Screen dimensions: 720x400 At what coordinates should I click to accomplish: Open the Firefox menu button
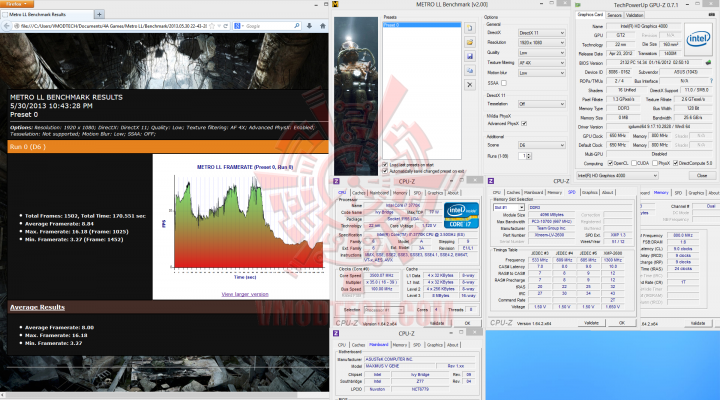(17, 4)
